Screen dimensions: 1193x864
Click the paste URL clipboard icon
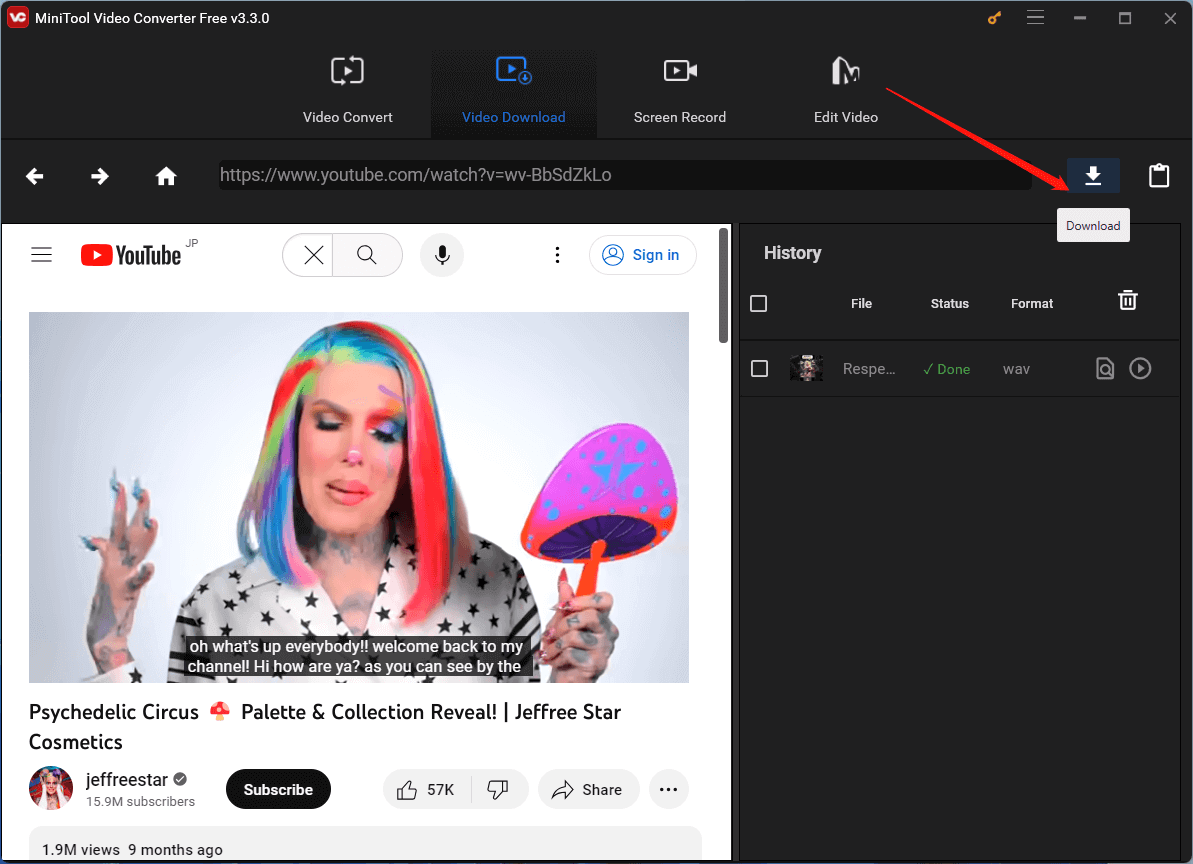pyautogui.click(x=1159, y=176)
